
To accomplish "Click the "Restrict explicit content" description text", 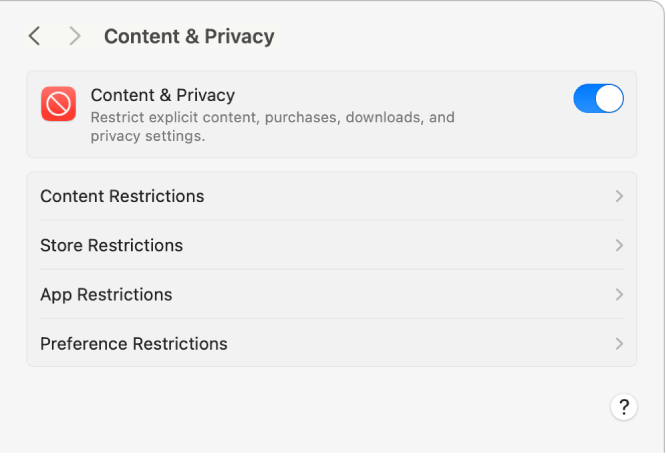I will click(x=180, y=118).
